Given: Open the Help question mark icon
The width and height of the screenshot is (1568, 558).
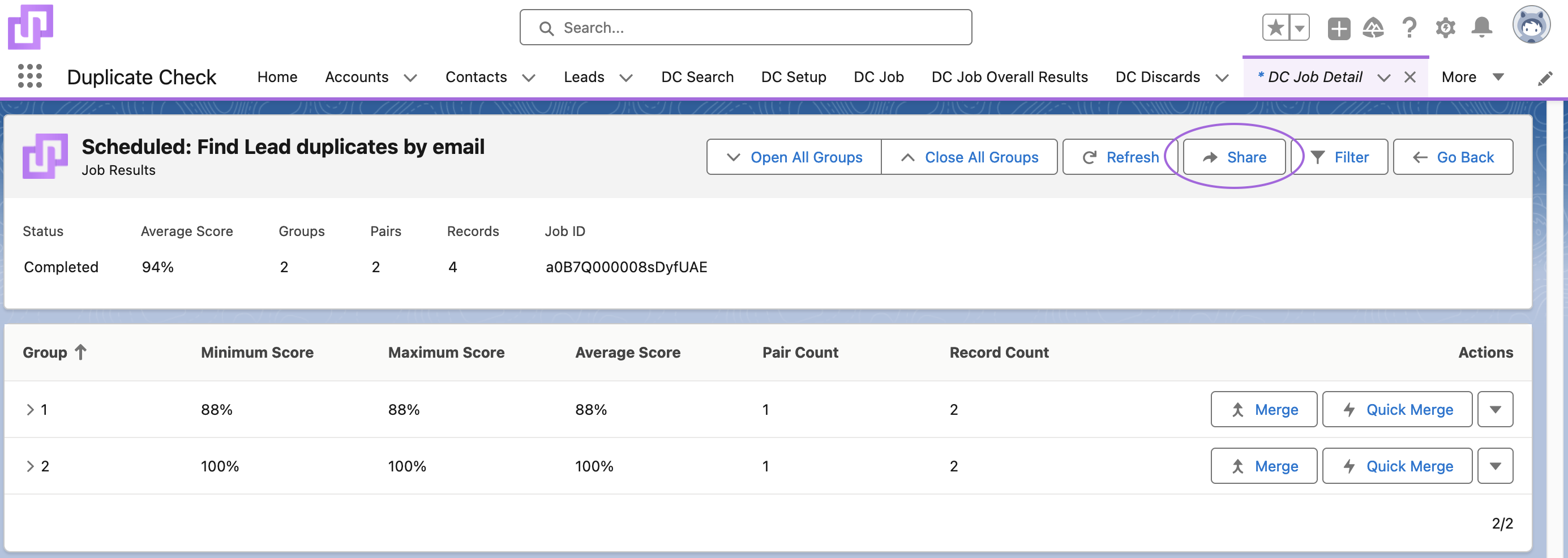Looking at the screenshot, I should tap(1409, 28).
